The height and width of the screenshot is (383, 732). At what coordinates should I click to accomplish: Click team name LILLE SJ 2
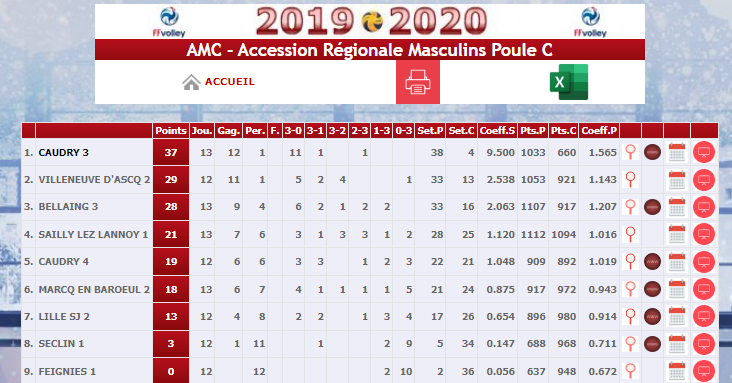click(x=64, y=317)
